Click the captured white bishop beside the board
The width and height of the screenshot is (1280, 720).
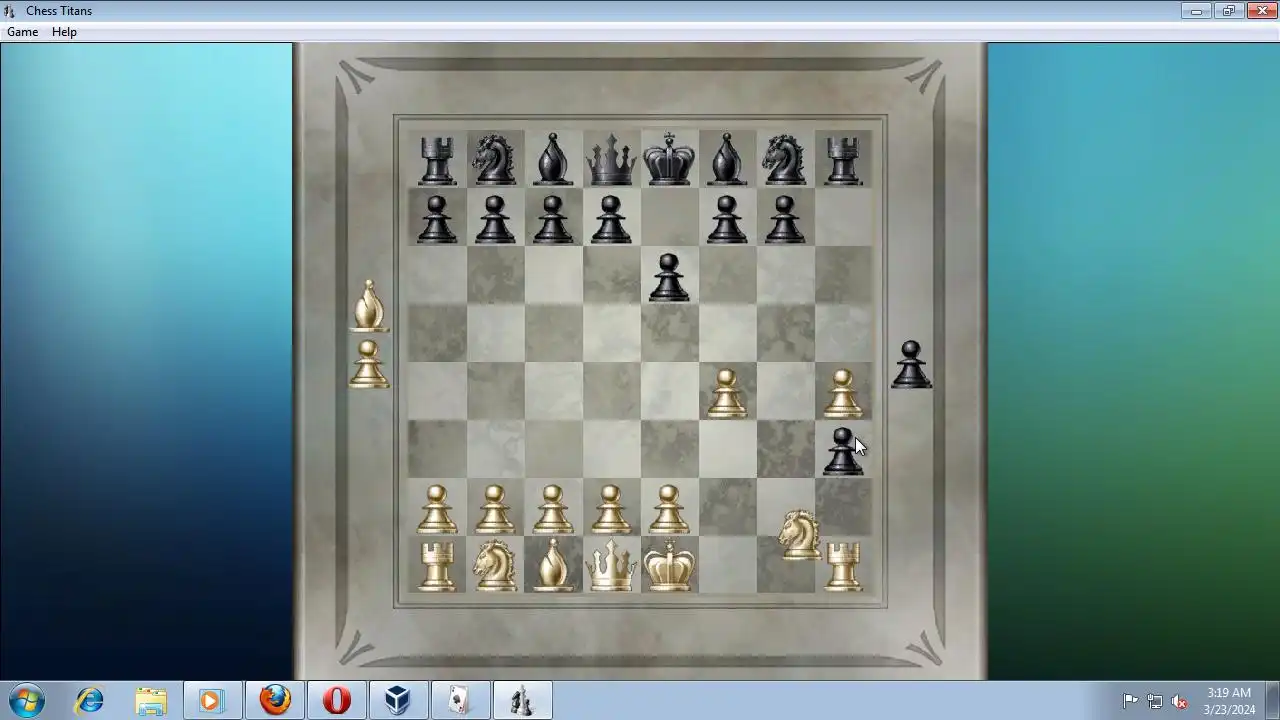[x=369, y=306]
